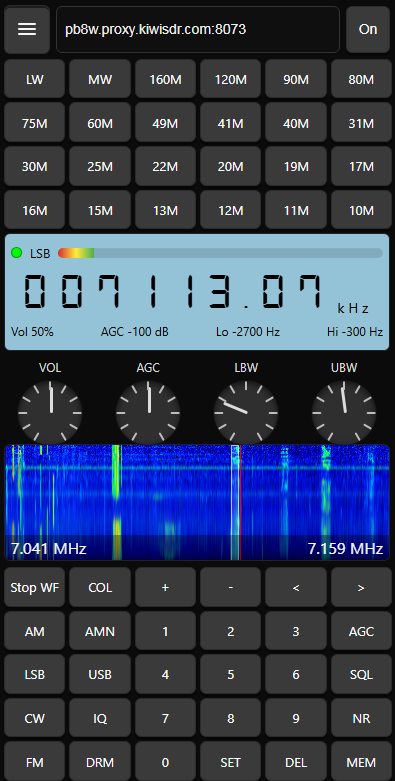Zoom in waterfall with plus button
Image resolution: width=395 pixels, height=781 pixels.
165,588
